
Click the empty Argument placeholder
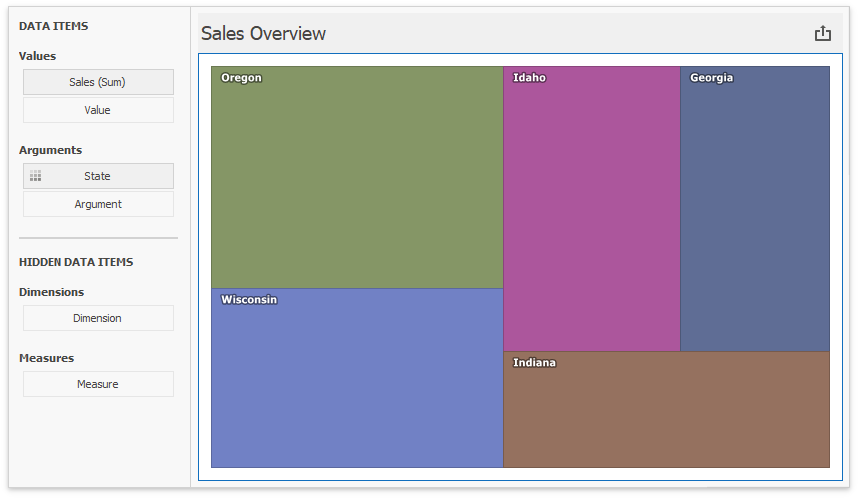click(98, 204)
